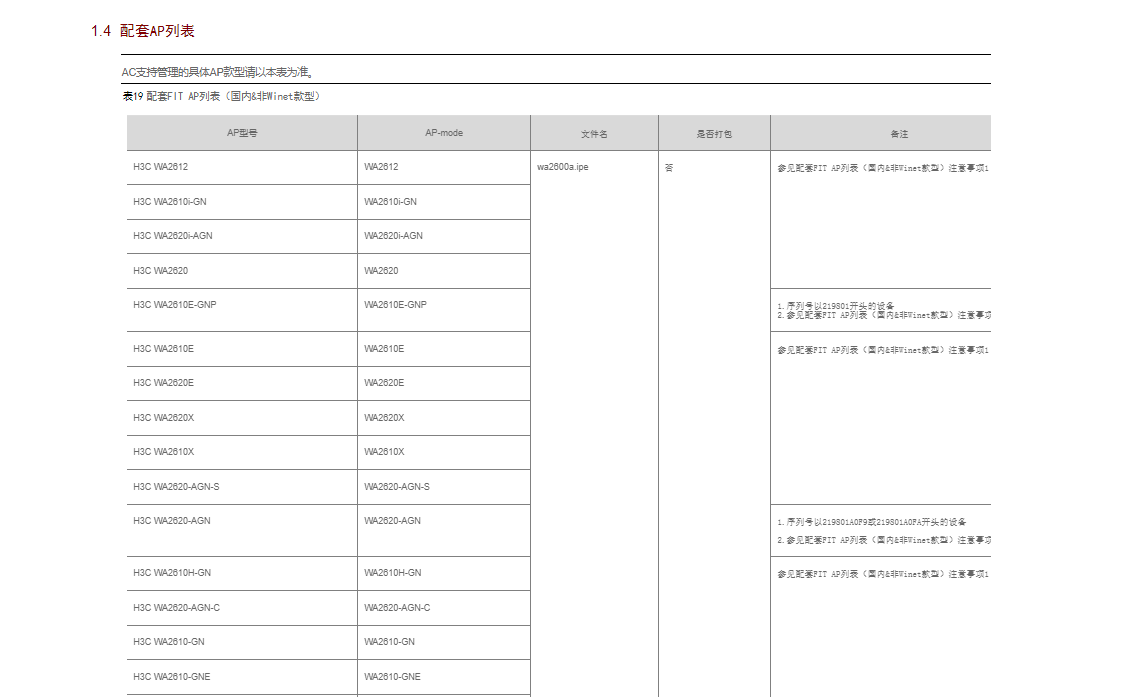This screenshot has width=1143, height=697.
Task: Select the 'H3C WA2620-AGN' AP型号 cell
Action: point(242,531)
